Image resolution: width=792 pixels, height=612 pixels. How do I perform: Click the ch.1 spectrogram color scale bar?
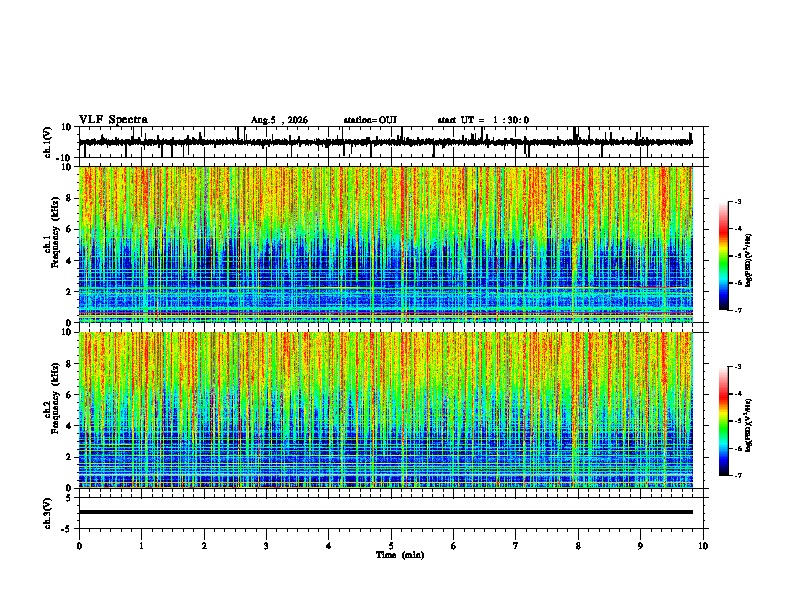pyautogui.click(x=723, y=255)
